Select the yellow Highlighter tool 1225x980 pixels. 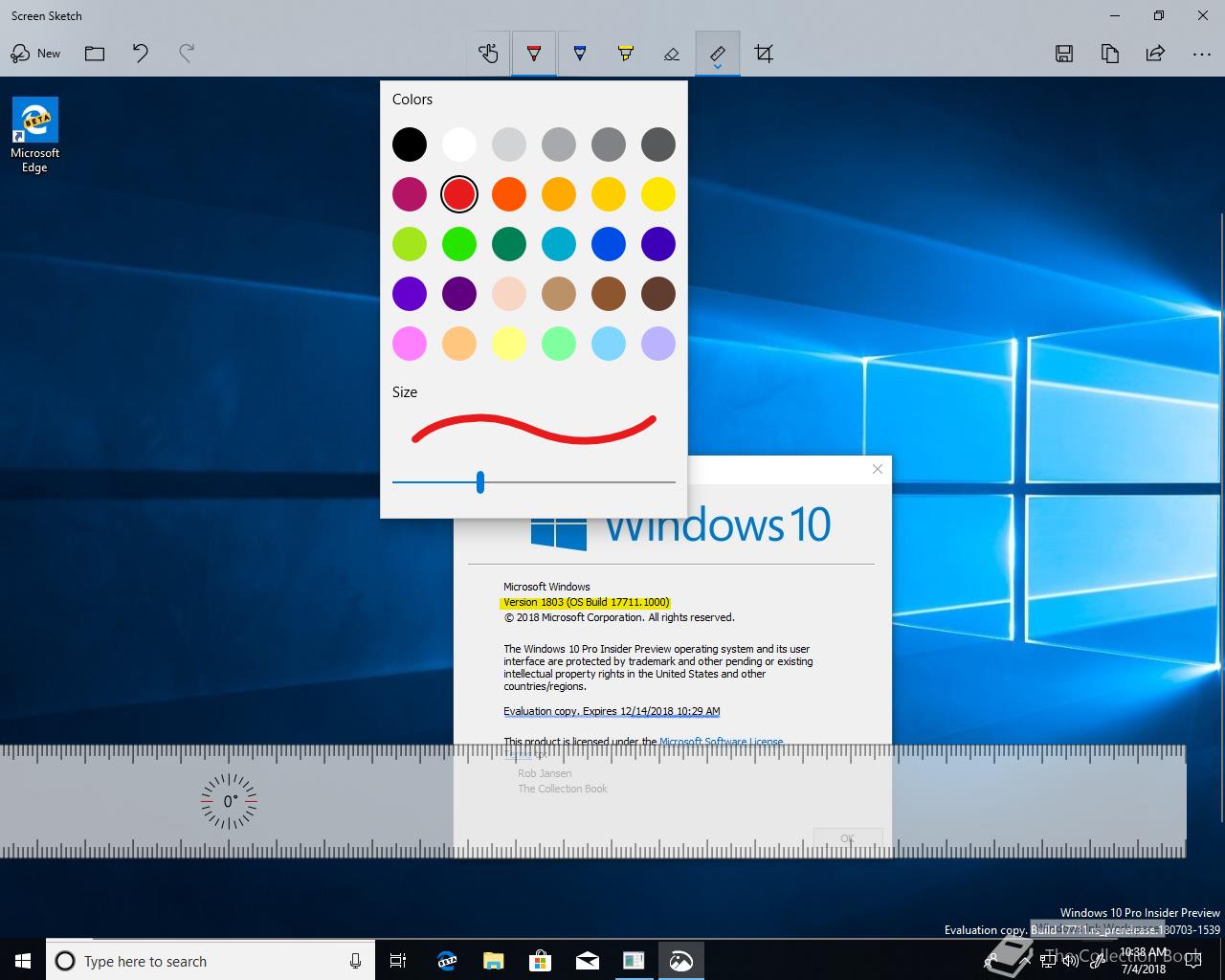click(626, 54)
